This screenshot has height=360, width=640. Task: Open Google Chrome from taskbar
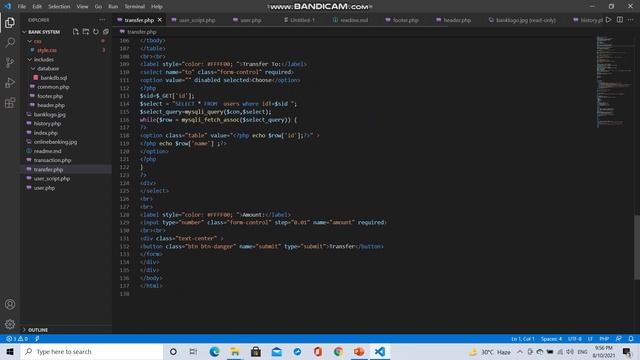click(338, 351)
